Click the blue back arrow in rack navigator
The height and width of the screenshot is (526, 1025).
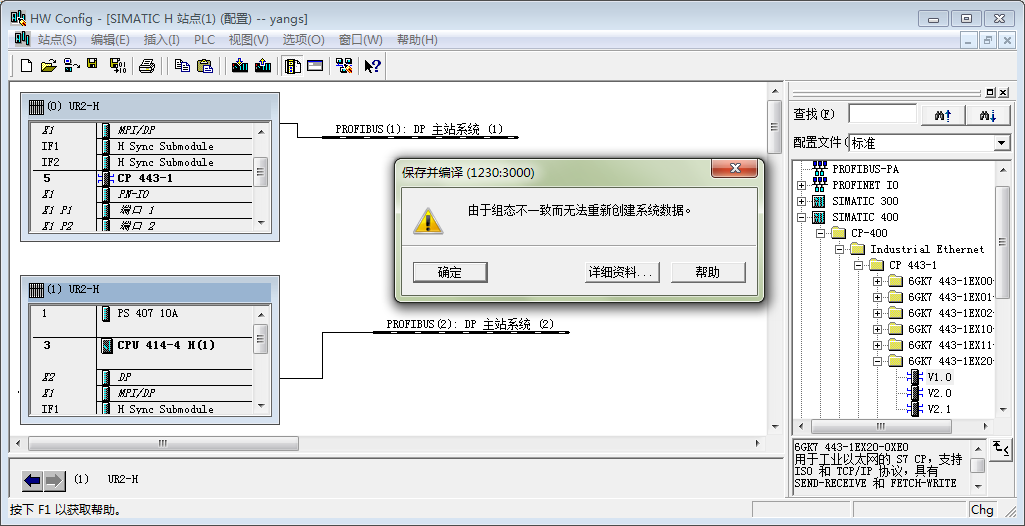33,481
